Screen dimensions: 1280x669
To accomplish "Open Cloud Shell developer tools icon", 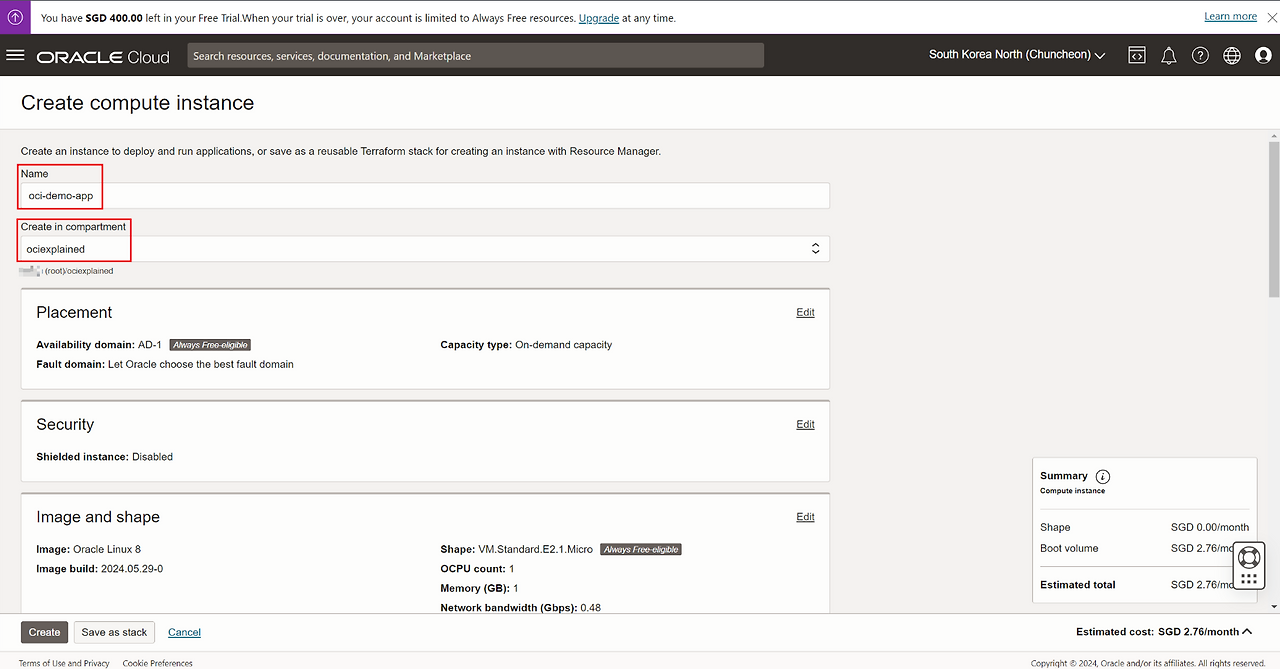I will coord(1137,56).
